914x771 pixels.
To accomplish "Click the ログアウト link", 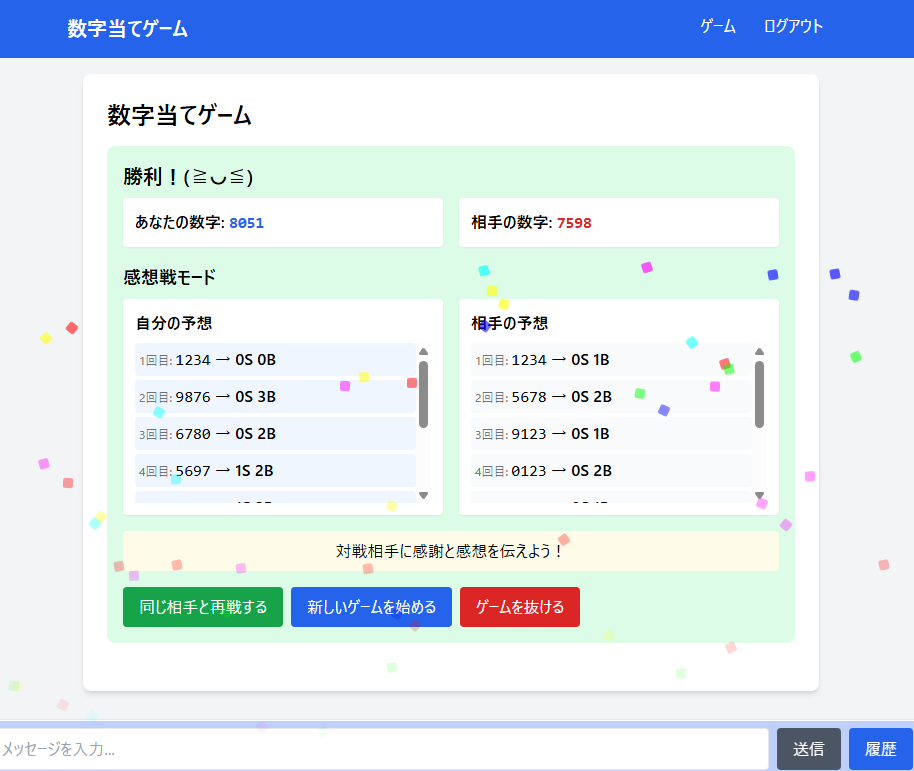I will click(793, 26).
